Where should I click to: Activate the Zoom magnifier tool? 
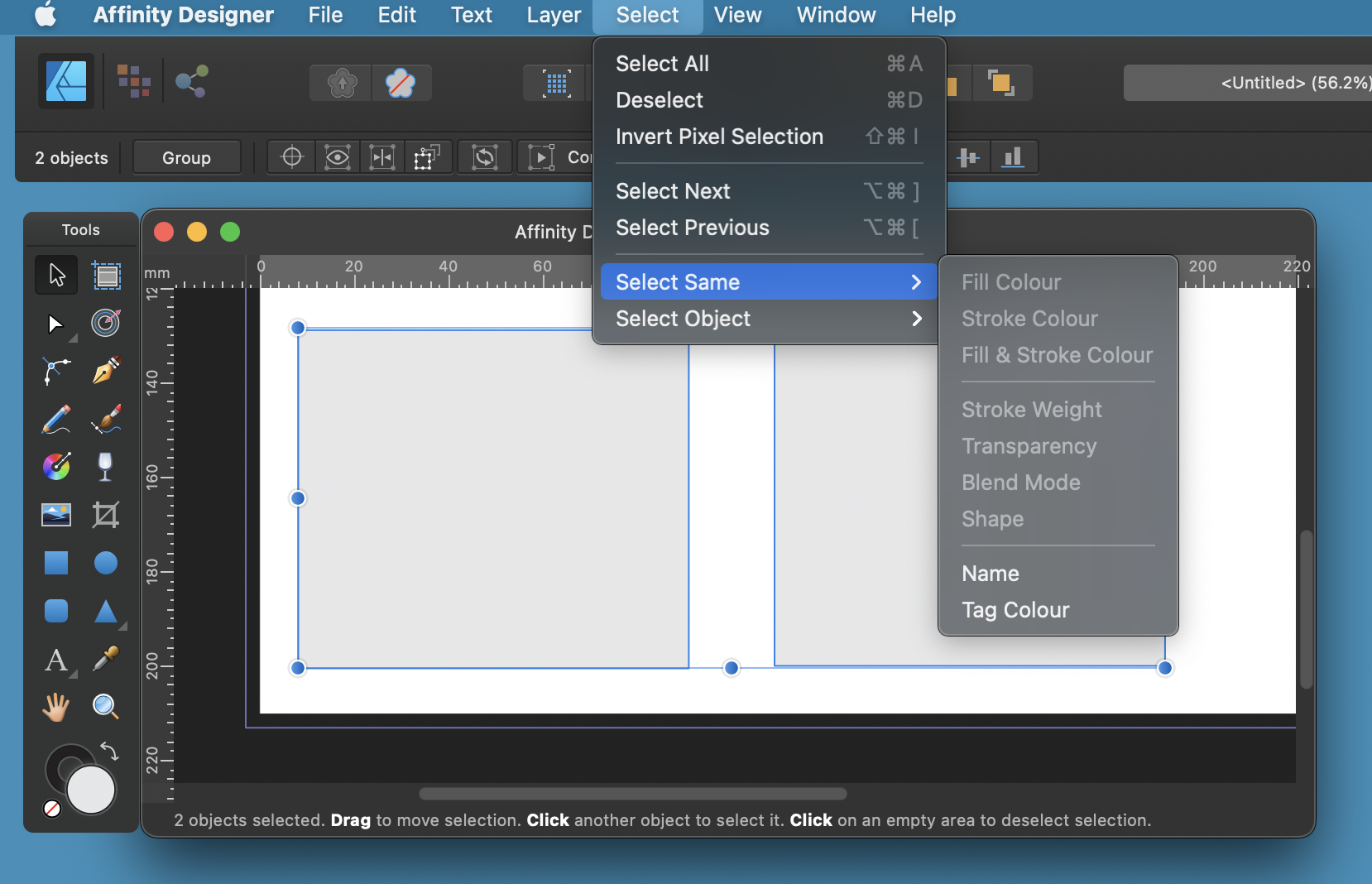coord(105,706)
